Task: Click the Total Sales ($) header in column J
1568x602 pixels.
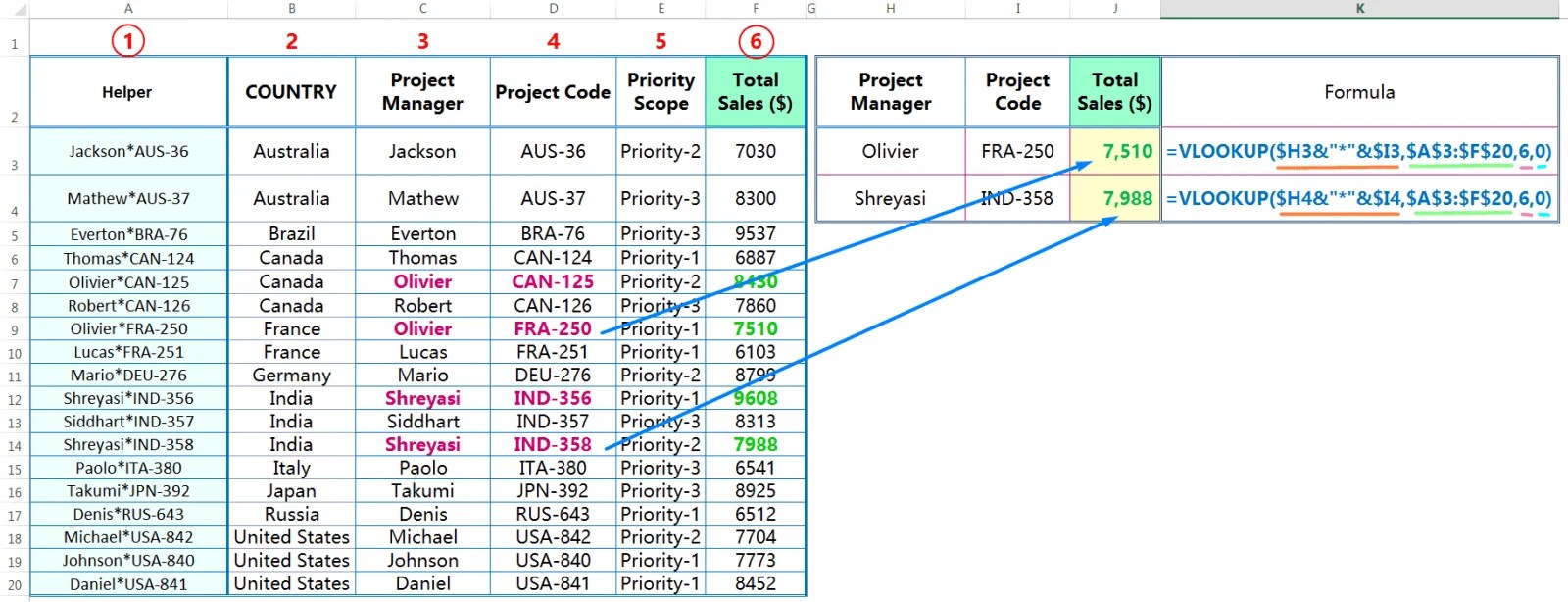Action: (1115, 92)
